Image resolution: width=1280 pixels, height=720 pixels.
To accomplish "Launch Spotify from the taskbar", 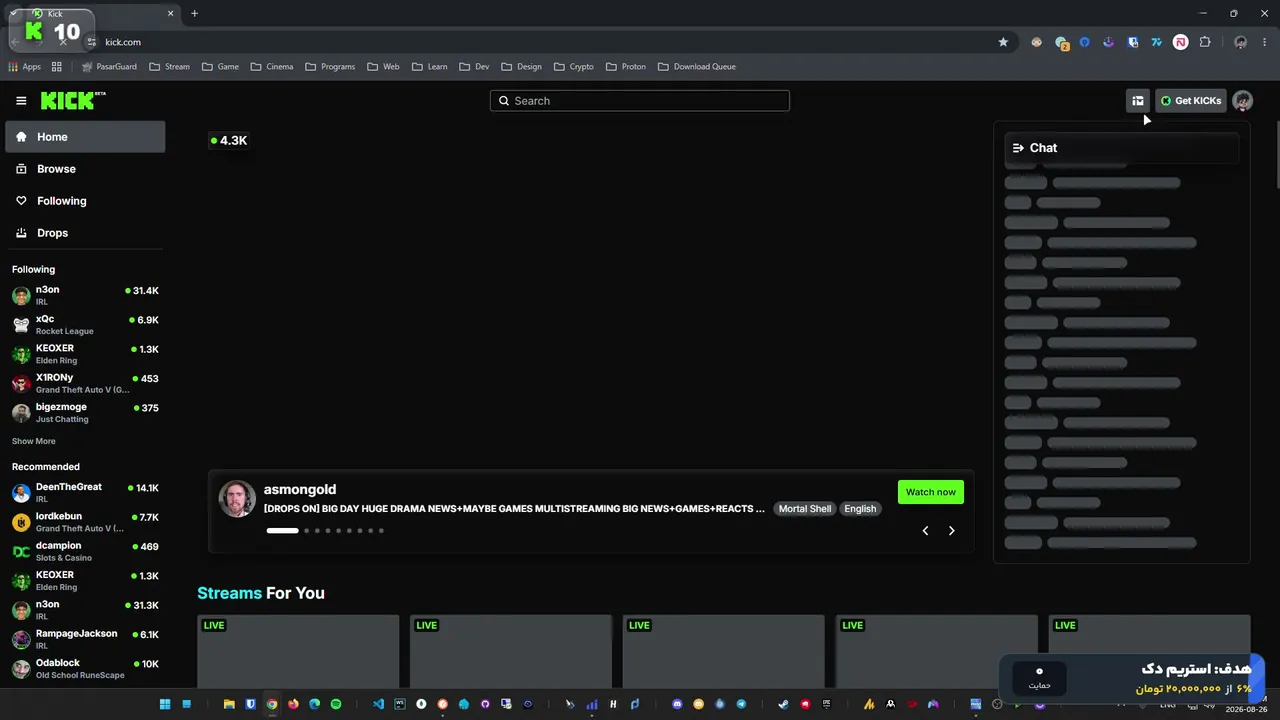I will point(336,704).
